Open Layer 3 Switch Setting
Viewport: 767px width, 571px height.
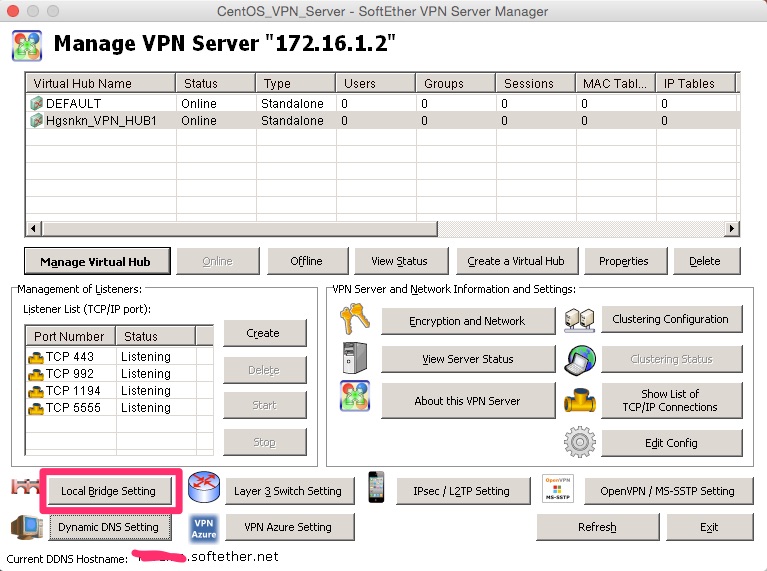(x=290, y=491)
